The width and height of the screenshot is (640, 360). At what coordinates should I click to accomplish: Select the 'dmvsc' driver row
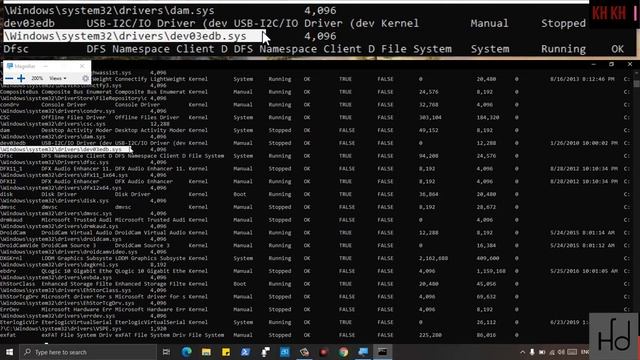pos(314,207)
